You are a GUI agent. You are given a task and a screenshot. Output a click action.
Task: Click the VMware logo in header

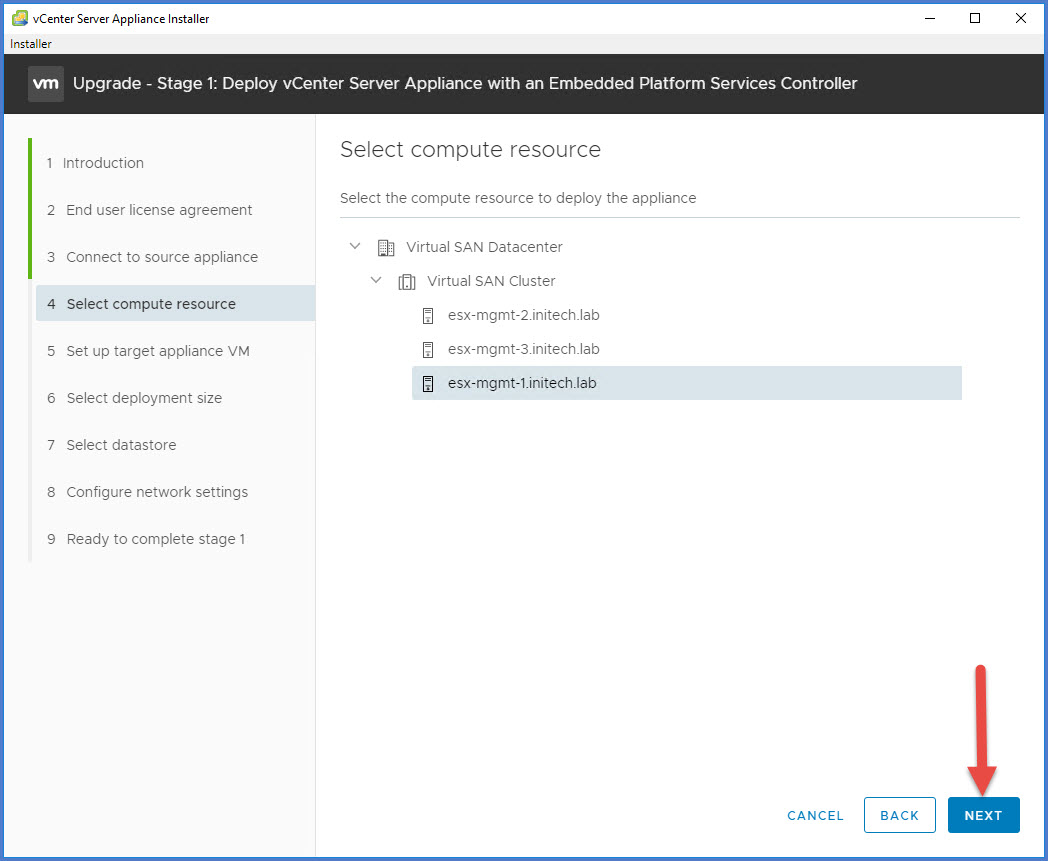(46, 84)
